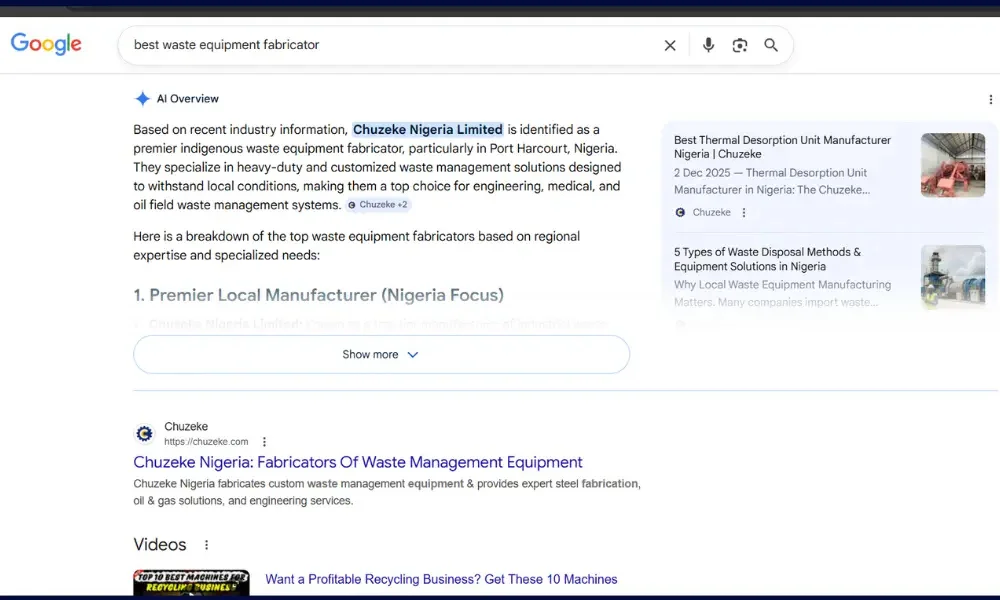Click the AI Overview label text

pyautogui.click(x=188, y=99)
